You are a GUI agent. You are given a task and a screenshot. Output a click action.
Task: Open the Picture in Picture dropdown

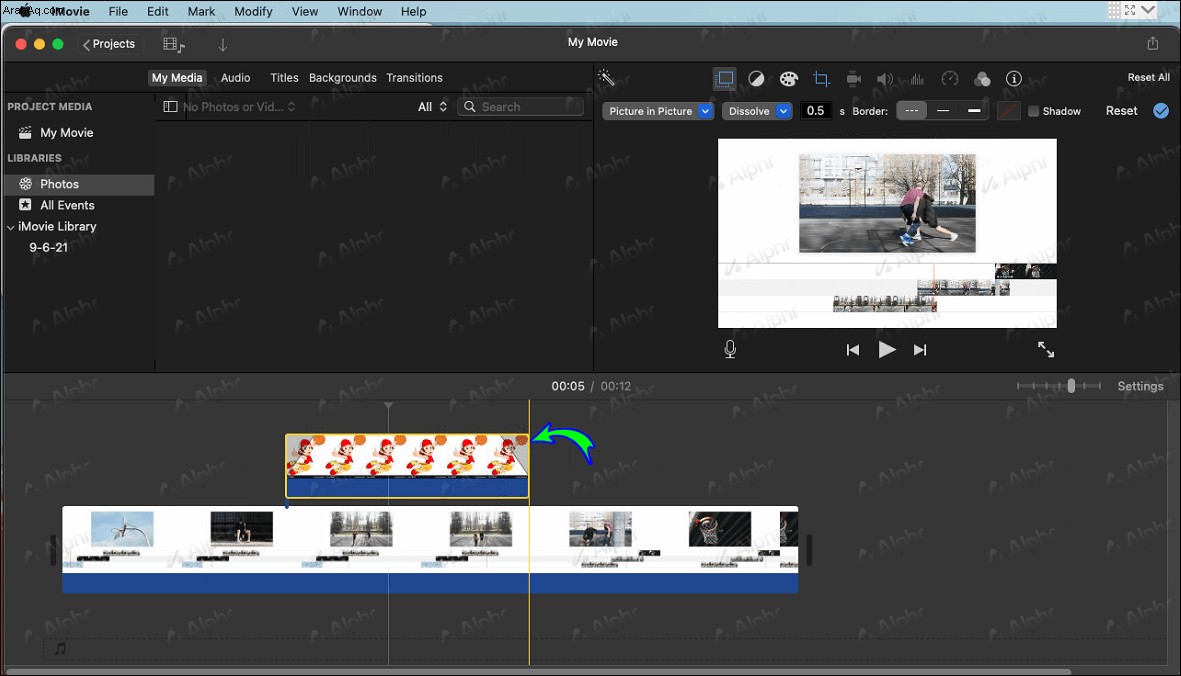pyautogui.click(x=658, y=111)
